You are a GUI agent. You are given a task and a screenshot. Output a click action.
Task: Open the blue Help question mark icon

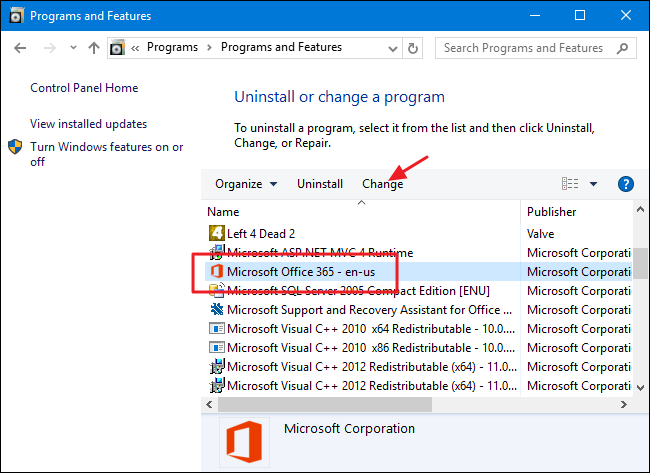(626, 184)
